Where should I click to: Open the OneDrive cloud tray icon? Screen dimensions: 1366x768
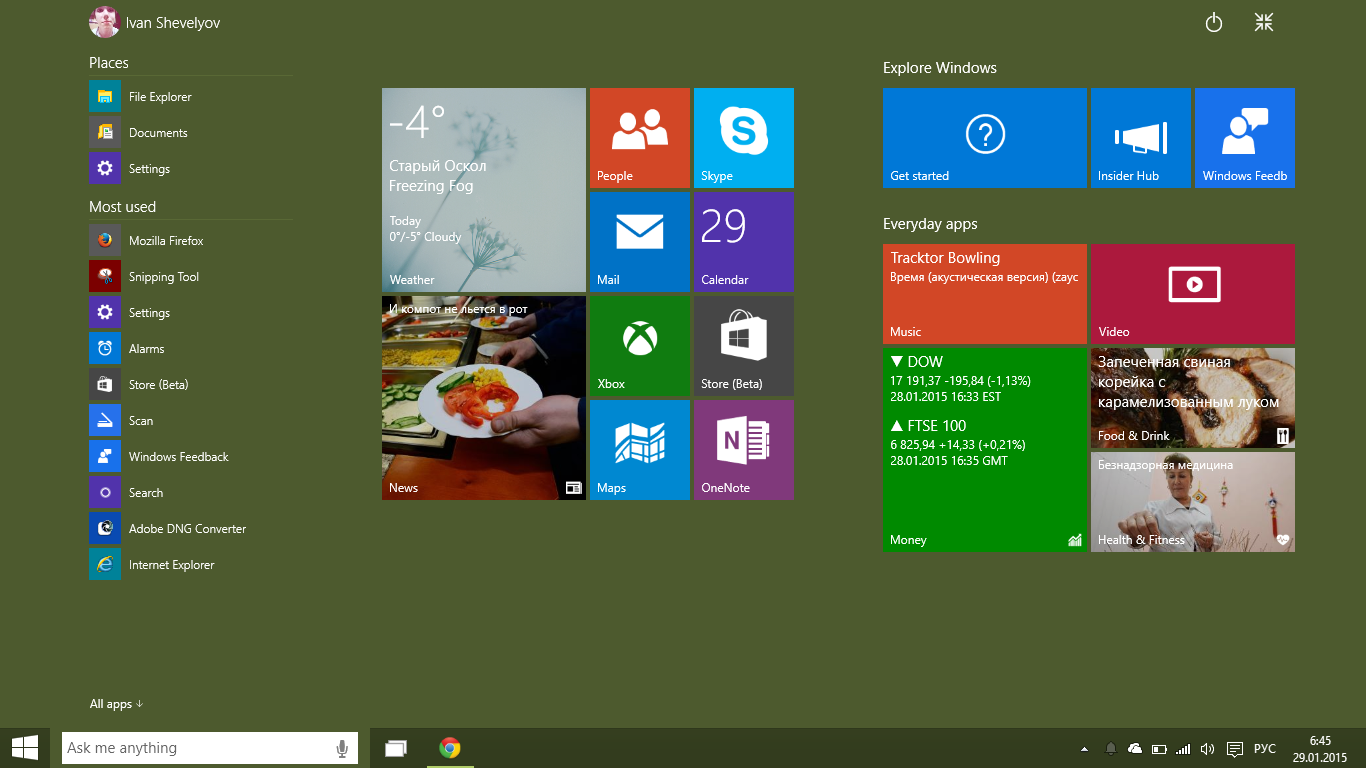(x=1135, y=748)
